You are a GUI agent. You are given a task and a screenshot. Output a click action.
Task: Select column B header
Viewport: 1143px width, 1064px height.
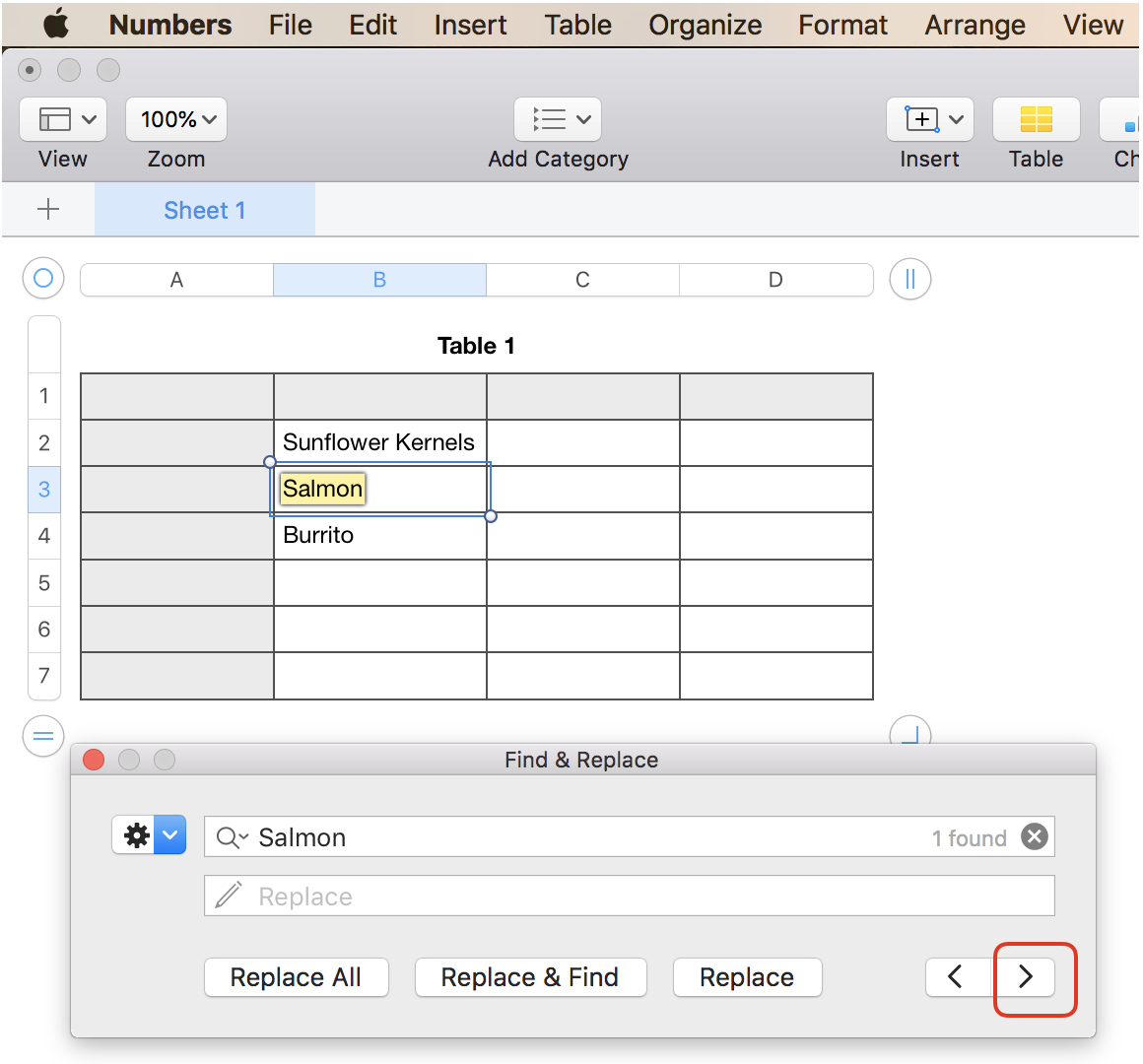(379, 280)
